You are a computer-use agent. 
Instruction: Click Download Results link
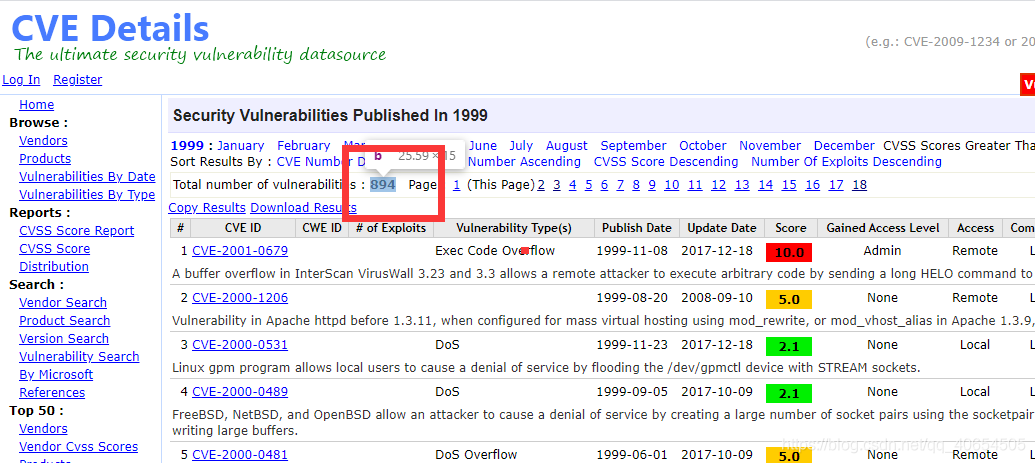pyautogui.click(x=303, y=207)
